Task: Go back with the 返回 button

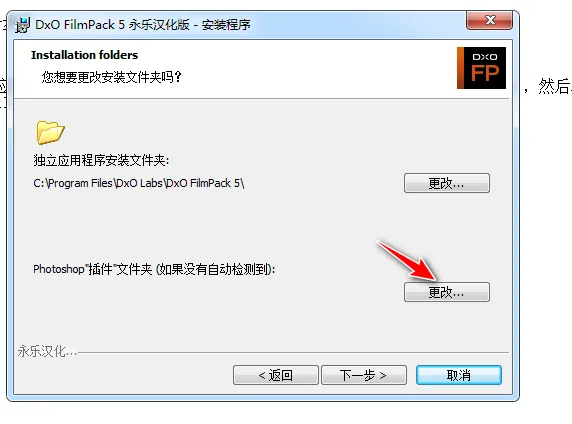Action: click(276, 375)
